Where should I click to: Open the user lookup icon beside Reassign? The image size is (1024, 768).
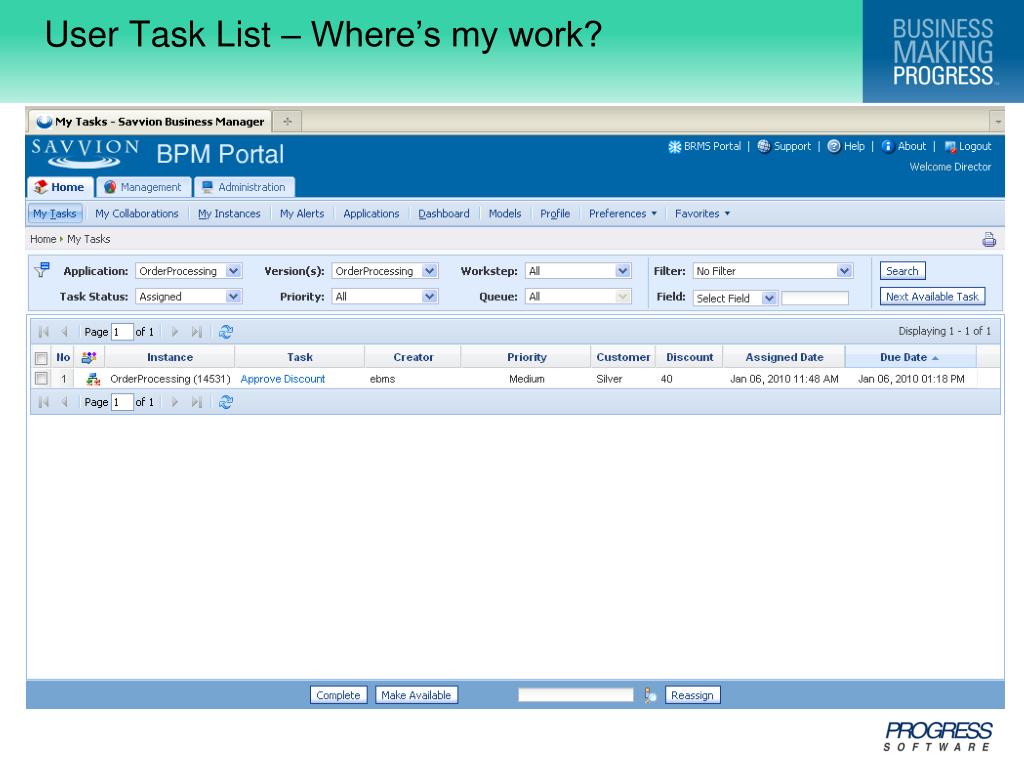click(650, 695)
